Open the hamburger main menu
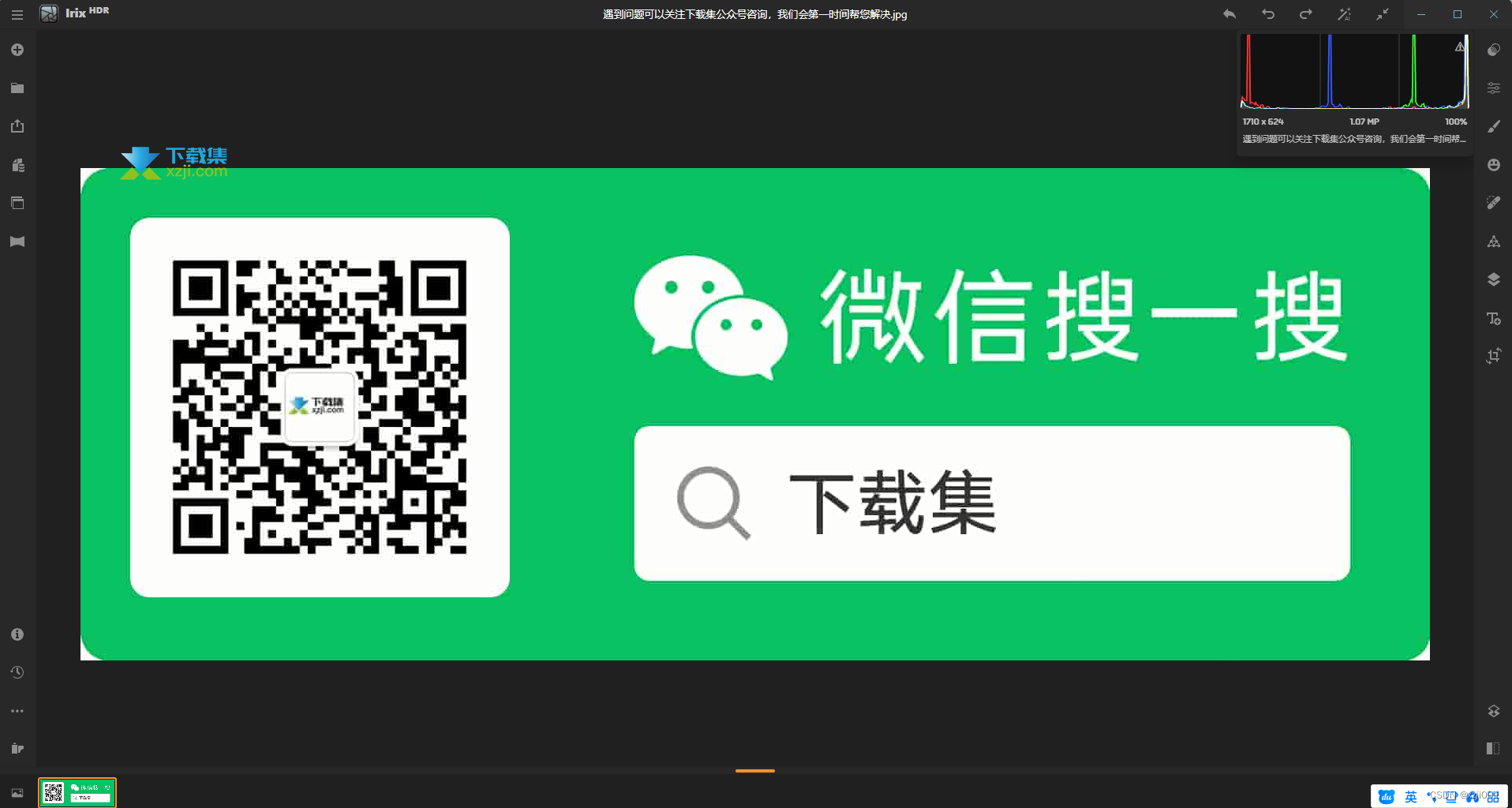 17,15
